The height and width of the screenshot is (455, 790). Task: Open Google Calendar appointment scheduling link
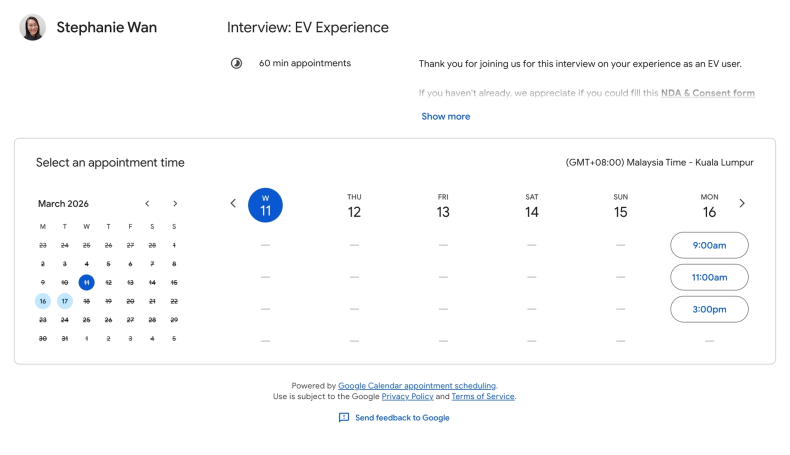coord(416,386)
